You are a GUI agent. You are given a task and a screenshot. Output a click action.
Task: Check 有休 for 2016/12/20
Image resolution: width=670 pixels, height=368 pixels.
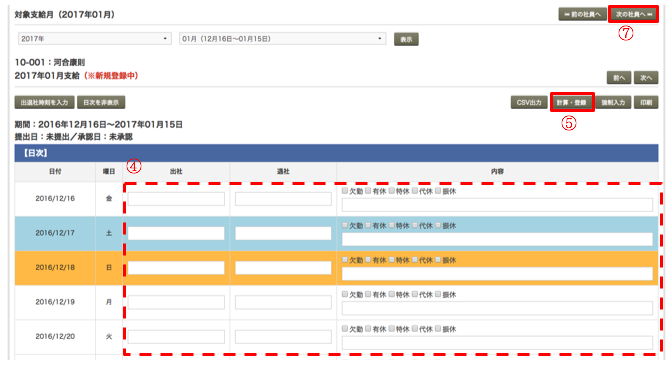368,329
